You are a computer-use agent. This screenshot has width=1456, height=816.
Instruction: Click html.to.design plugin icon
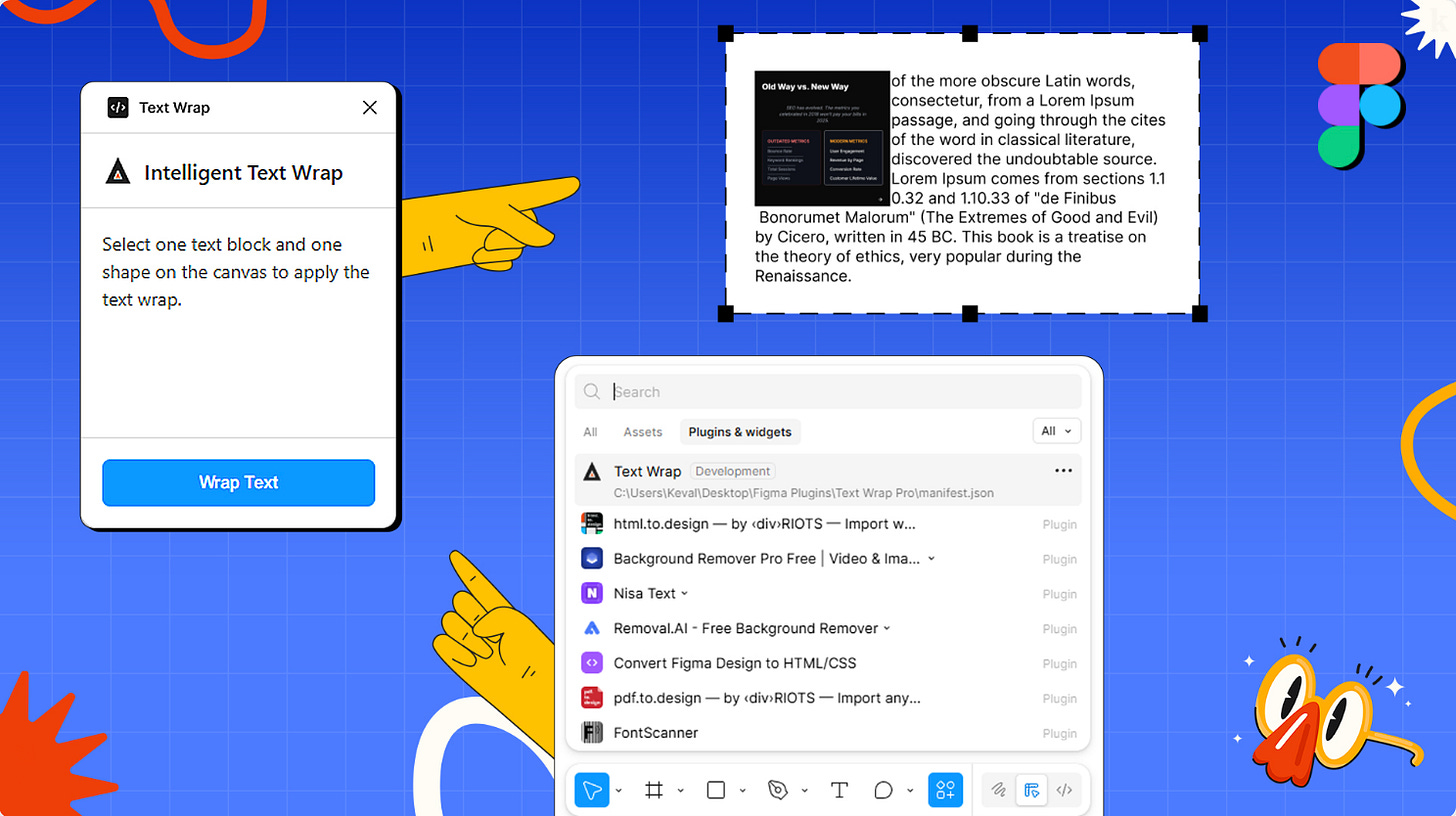tap(592, 524)
